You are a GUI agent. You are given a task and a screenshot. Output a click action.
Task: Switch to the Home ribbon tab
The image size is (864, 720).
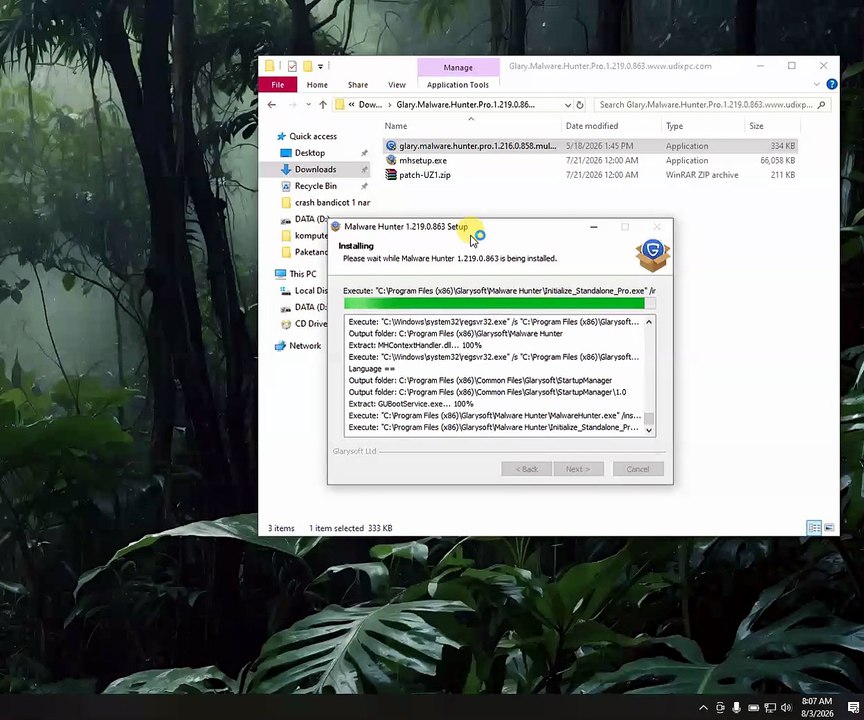point(317,85)
